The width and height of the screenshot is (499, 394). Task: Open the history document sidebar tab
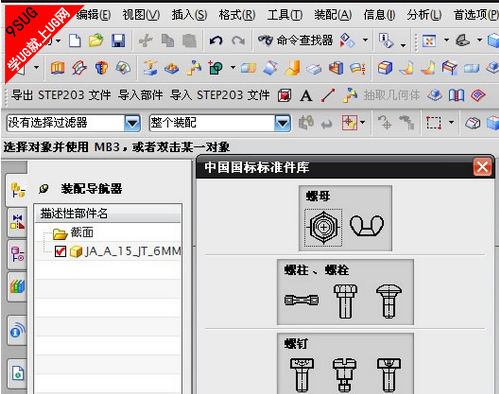[17, 373]
